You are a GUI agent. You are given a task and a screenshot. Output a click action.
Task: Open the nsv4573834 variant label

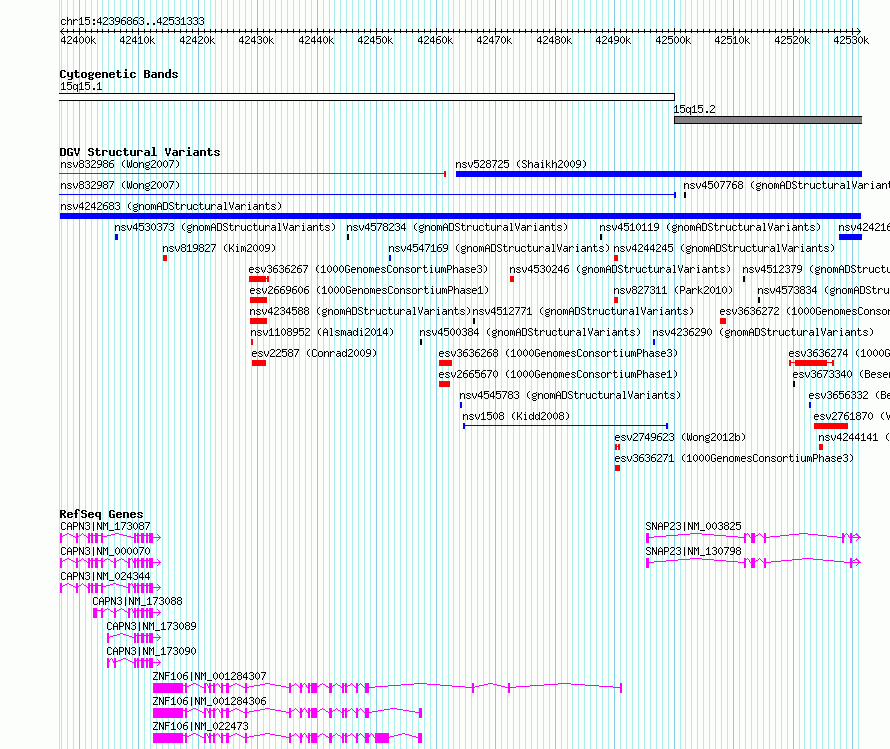pos(823,291)
